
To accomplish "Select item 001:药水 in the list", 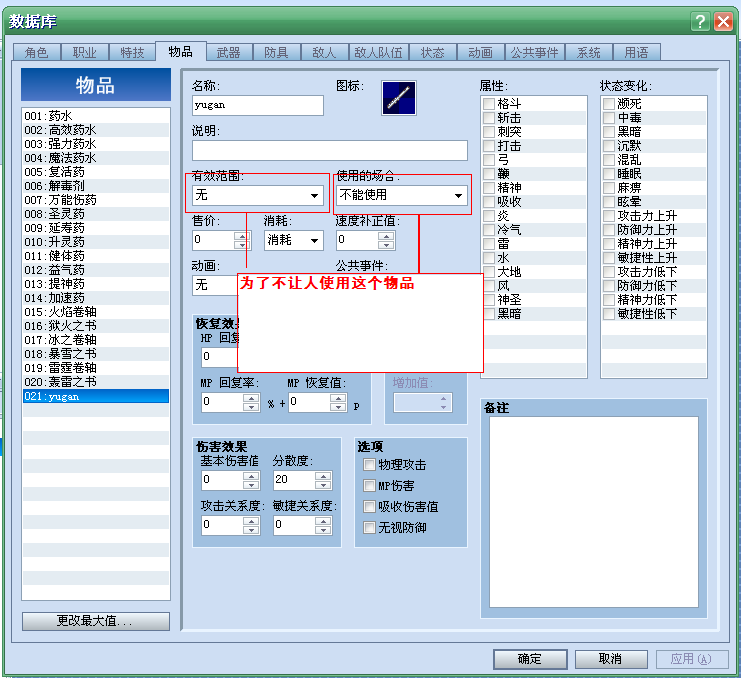I will [96, 116].
